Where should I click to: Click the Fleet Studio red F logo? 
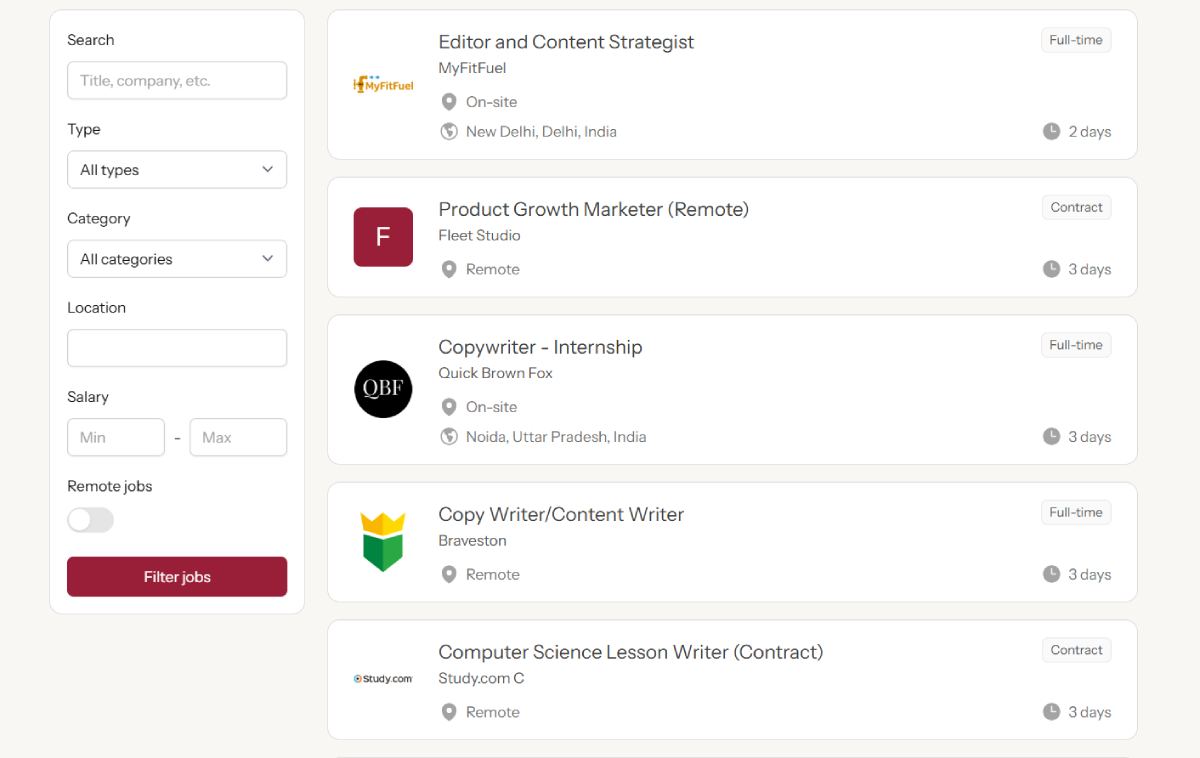[x=383, y=237]
